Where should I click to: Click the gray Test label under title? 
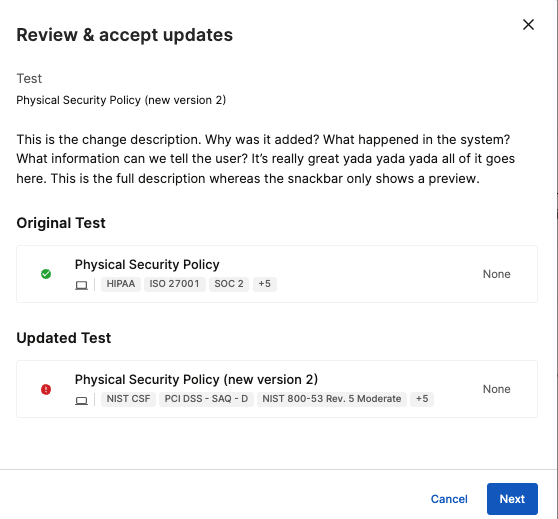(x=29, y=78)
